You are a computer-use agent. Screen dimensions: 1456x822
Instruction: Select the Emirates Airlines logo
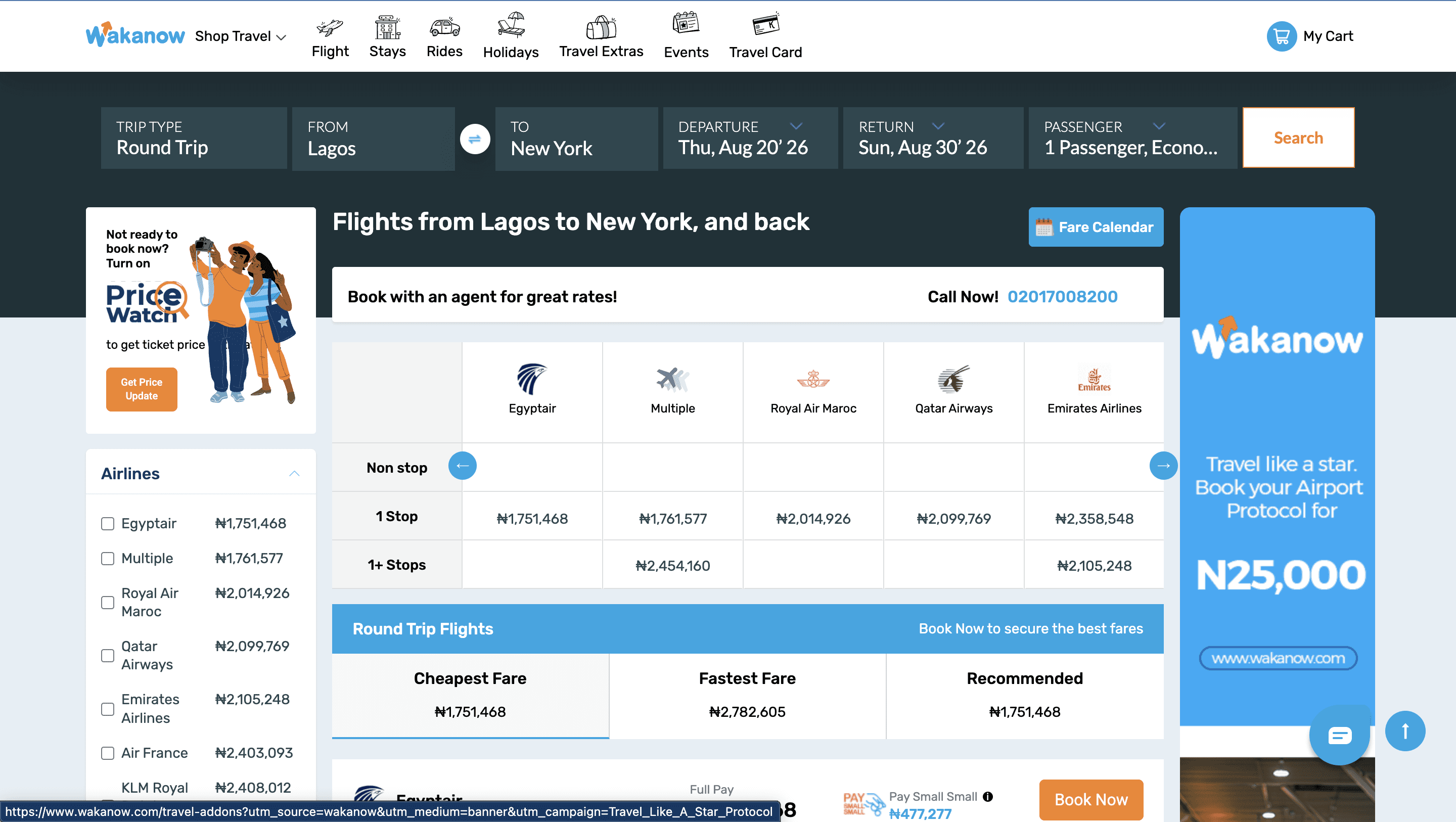pos(1094,379)
